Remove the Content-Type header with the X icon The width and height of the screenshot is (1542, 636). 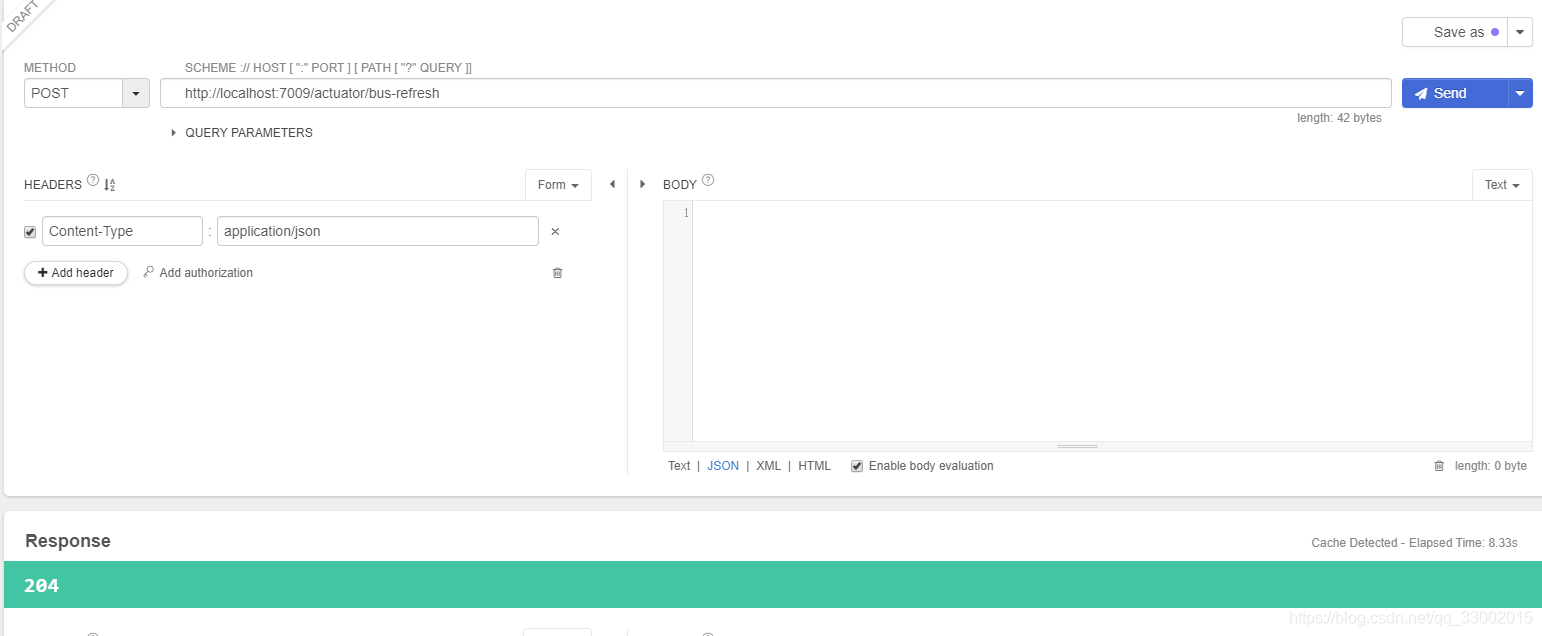[x=555, y=232]
